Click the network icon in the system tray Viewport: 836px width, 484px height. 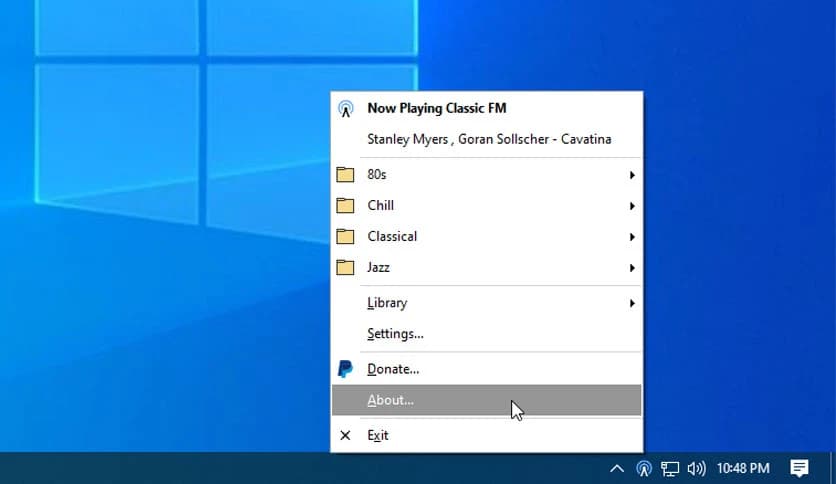click(x=671, y=468)
